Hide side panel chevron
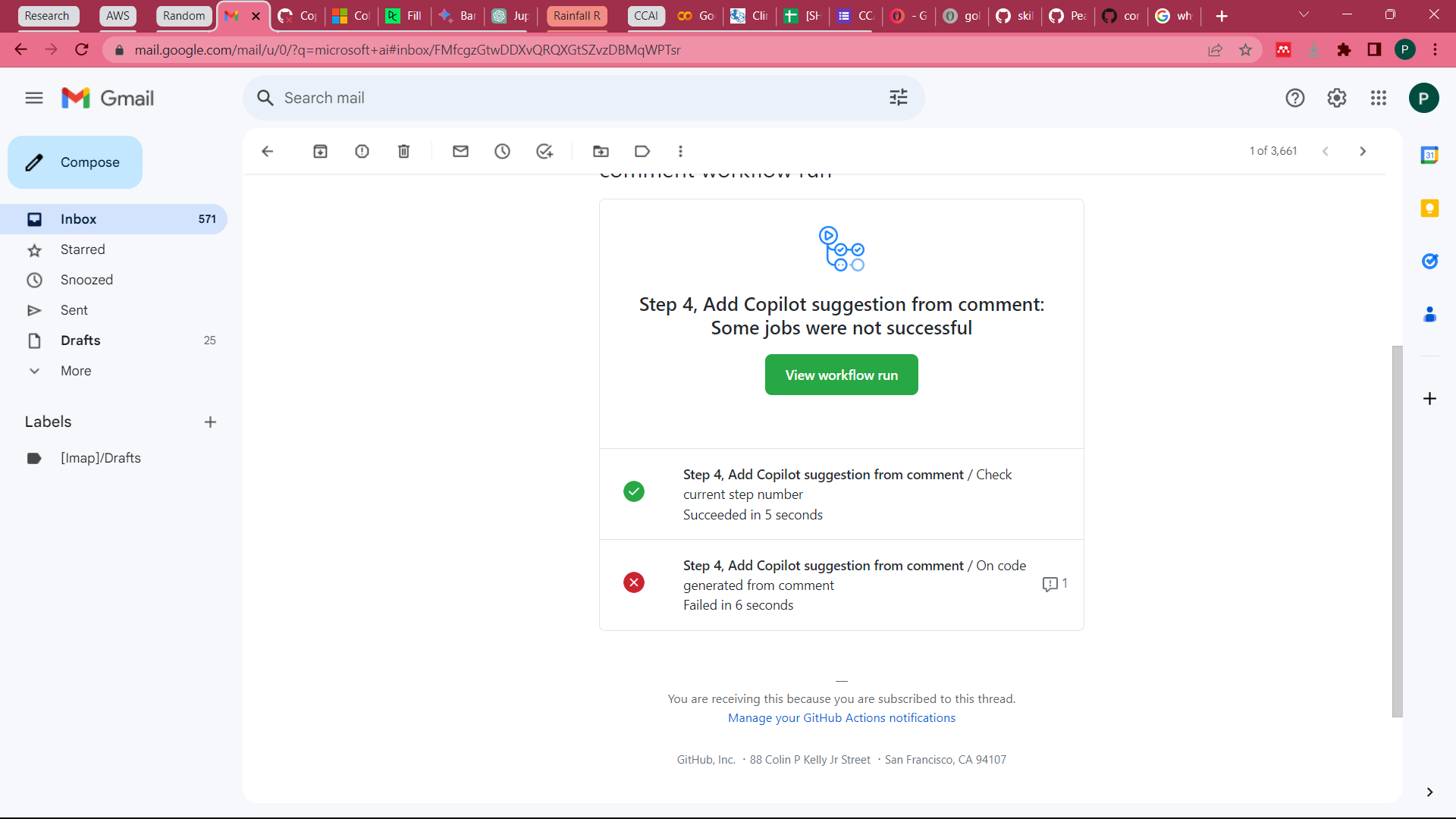The image size is (1456, 819). coord(1429,792)
